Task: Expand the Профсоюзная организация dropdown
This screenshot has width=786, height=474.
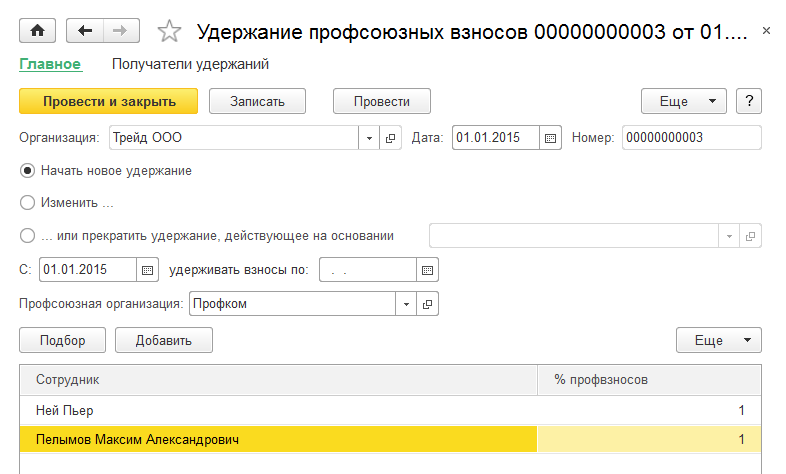Action: pos(406,303)
